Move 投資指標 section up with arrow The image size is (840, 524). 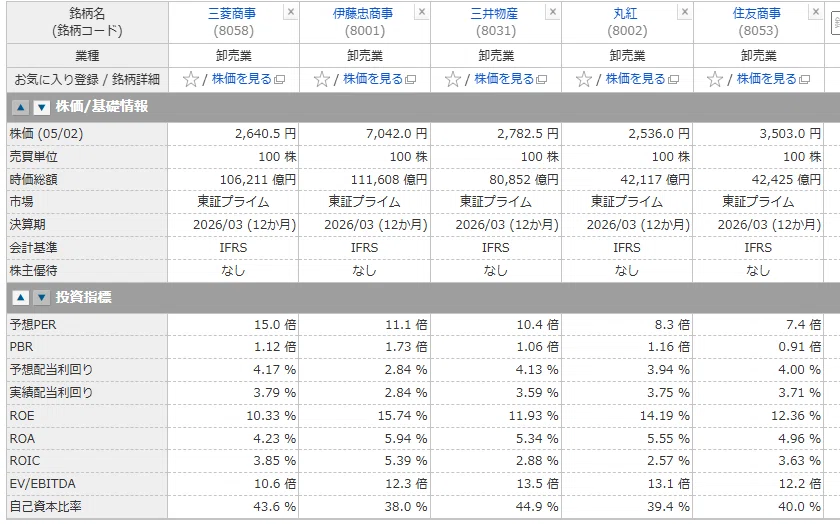(x=20, y=297)
